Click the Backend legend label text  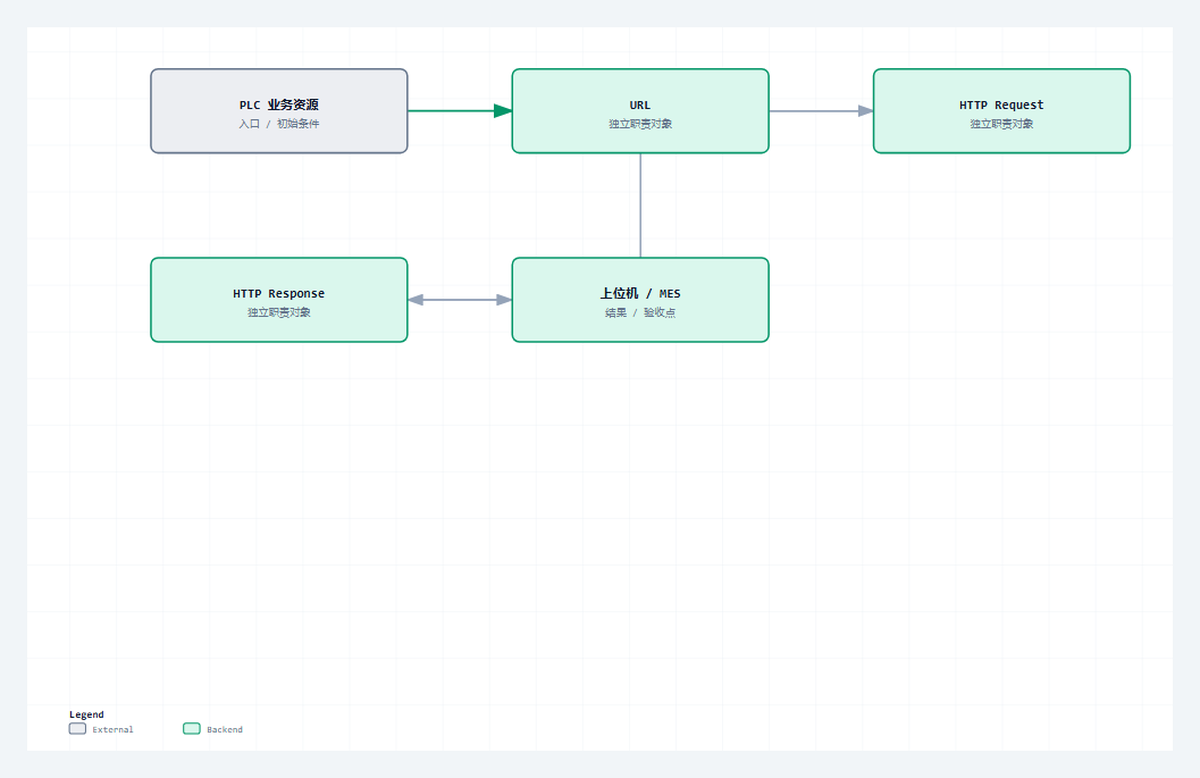[x=225, y=730]
